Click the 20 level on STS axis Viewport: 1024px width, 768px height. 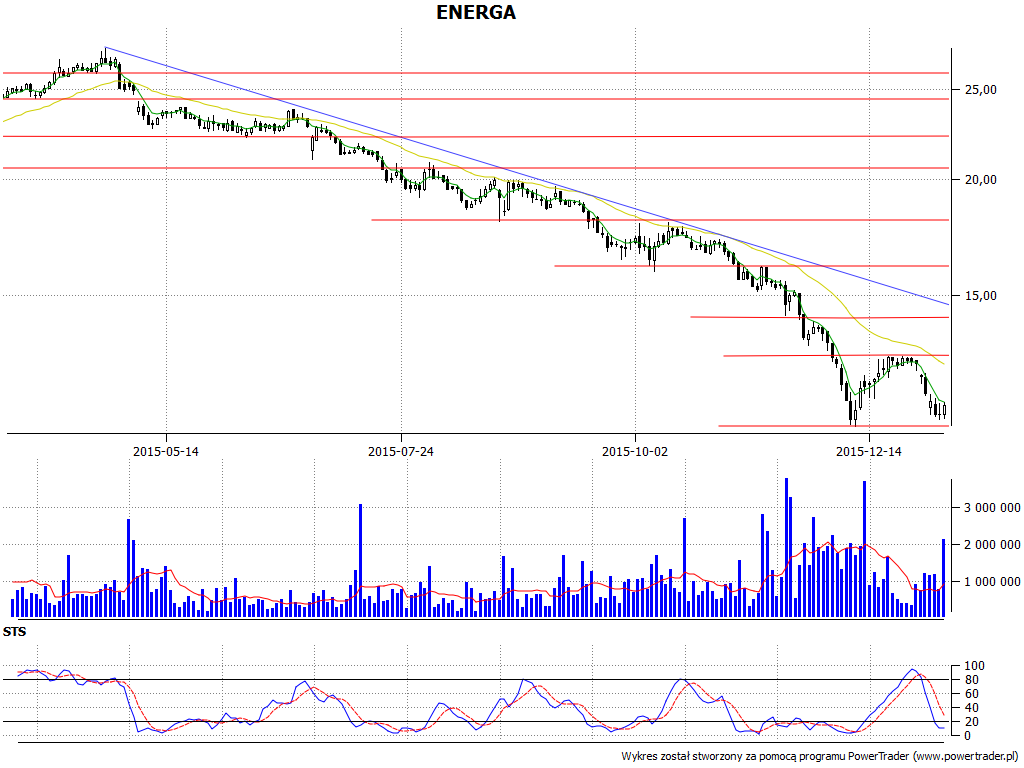971,722
